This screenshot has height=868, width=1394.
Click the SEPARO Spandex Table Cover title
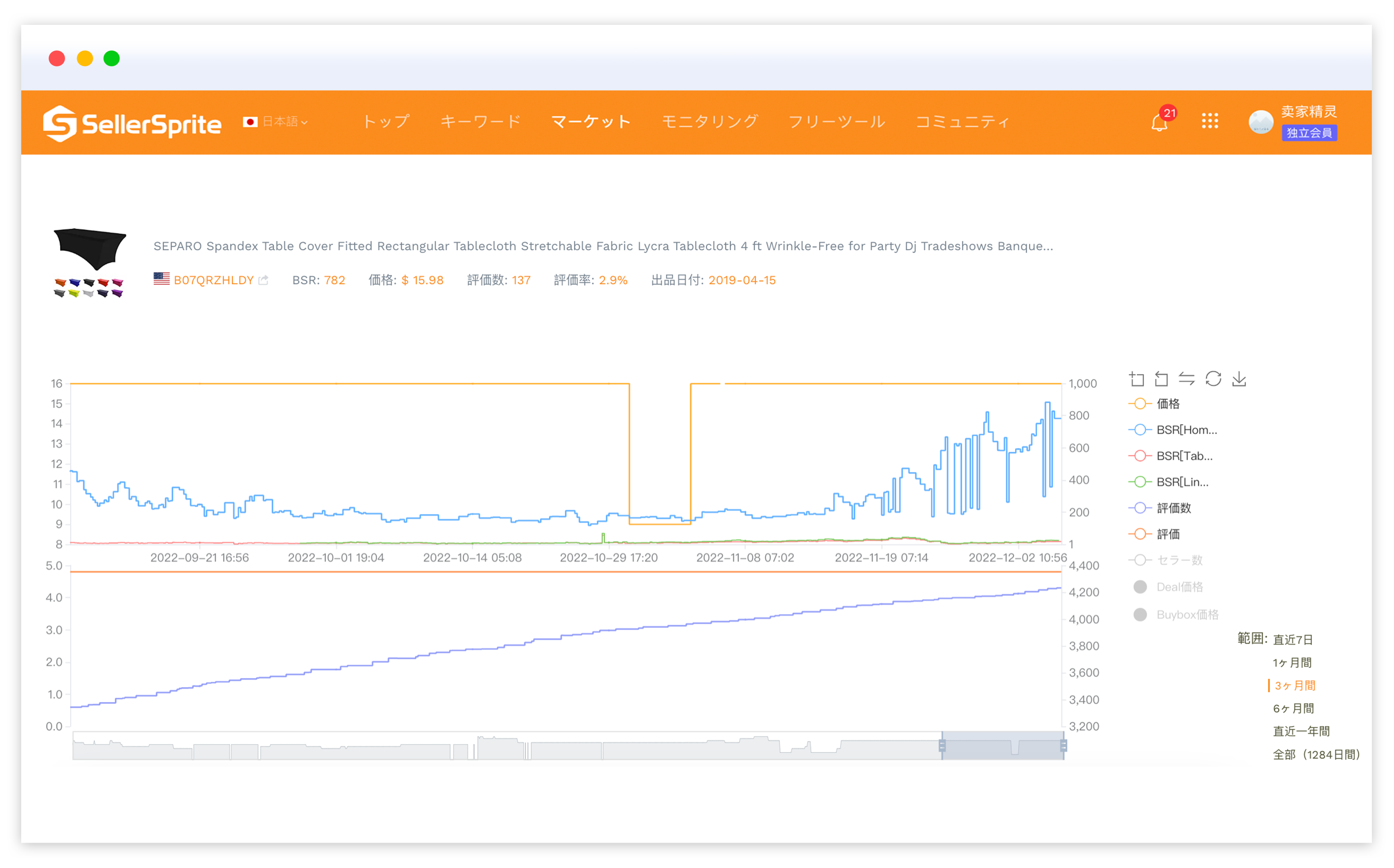point(603,246)
